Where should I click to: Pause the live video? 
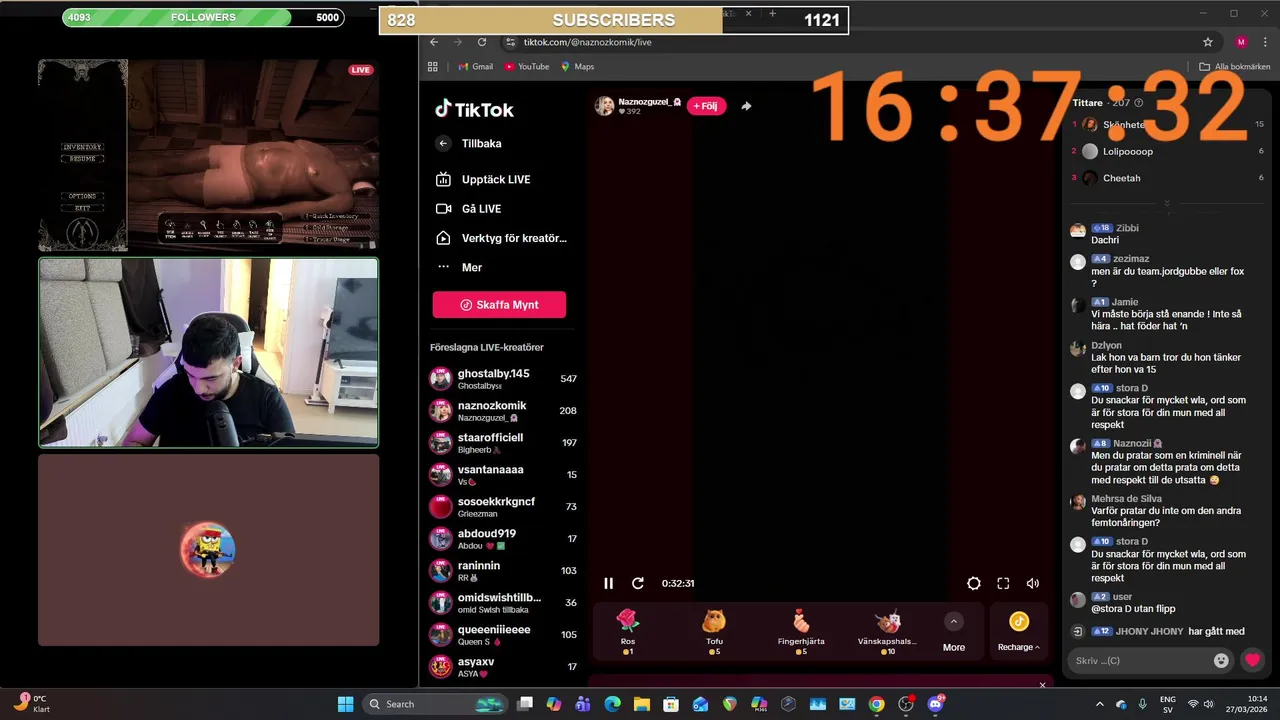[x=608, y=583]
